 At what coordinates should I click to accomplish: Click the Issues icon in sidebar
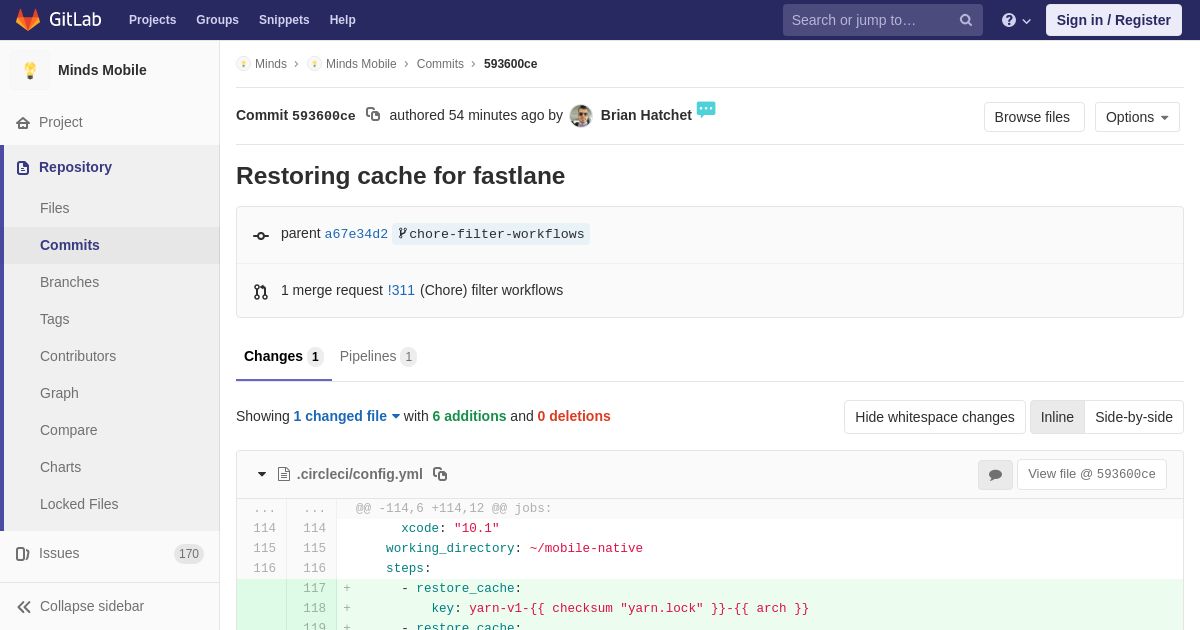tap(23, 554)
